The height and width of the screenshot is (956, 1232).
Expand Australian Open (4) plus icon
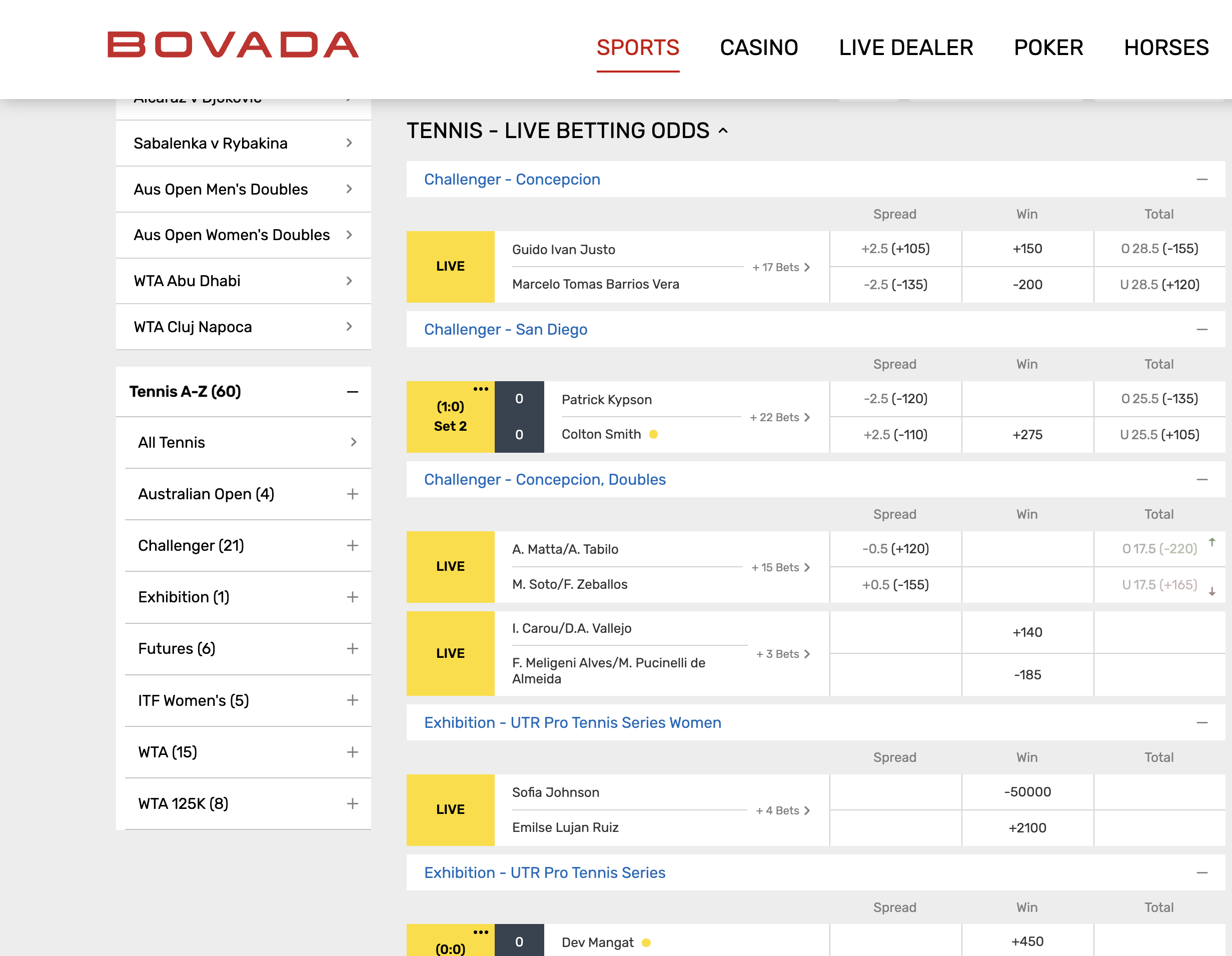[x=353, y=494]
